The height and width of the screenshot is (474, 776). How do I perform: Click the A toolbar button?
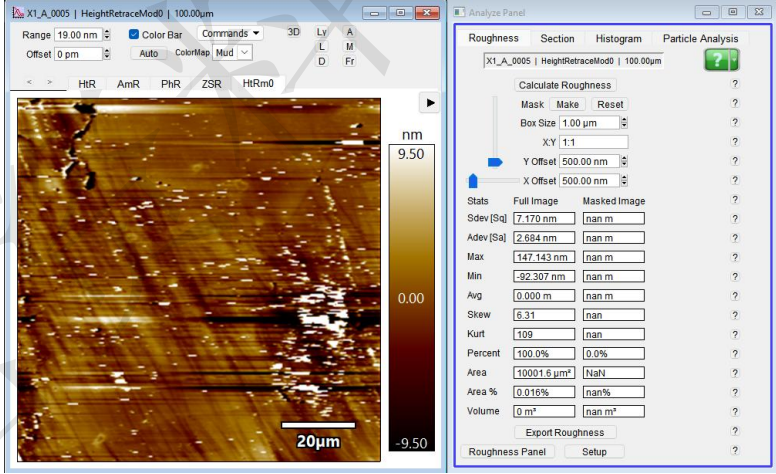(350, 32)
